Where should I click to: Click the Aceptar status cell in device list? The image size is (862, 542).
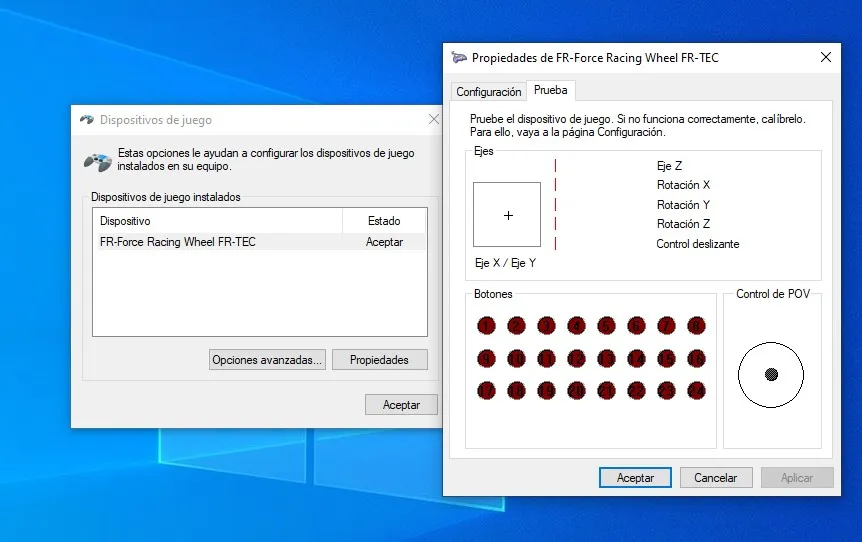384,242
